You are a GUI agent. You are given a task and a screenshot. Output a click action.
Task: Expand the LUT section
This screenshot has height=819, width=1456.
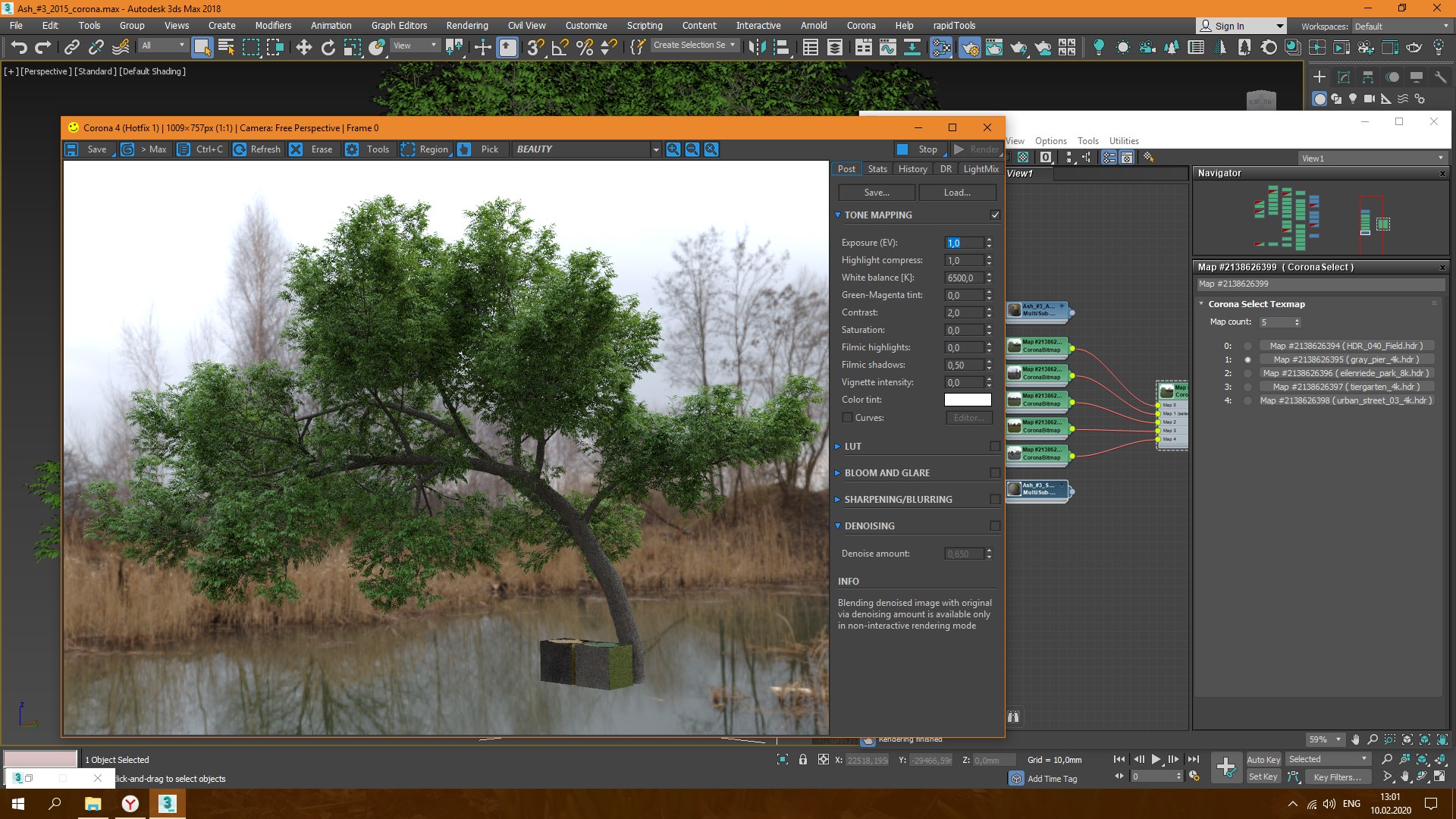(838, 447)
